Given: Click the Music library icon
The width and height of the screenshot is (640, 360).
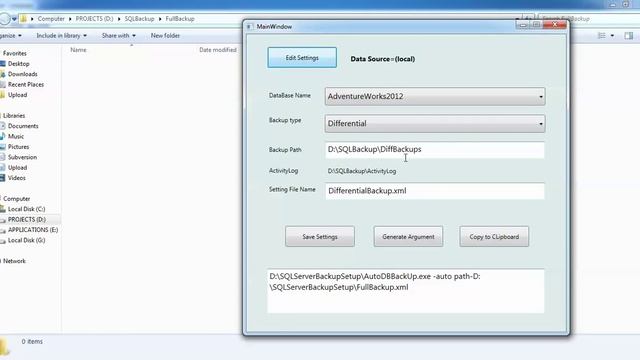Looking at the screenshot, I should (x=3, y=136).
